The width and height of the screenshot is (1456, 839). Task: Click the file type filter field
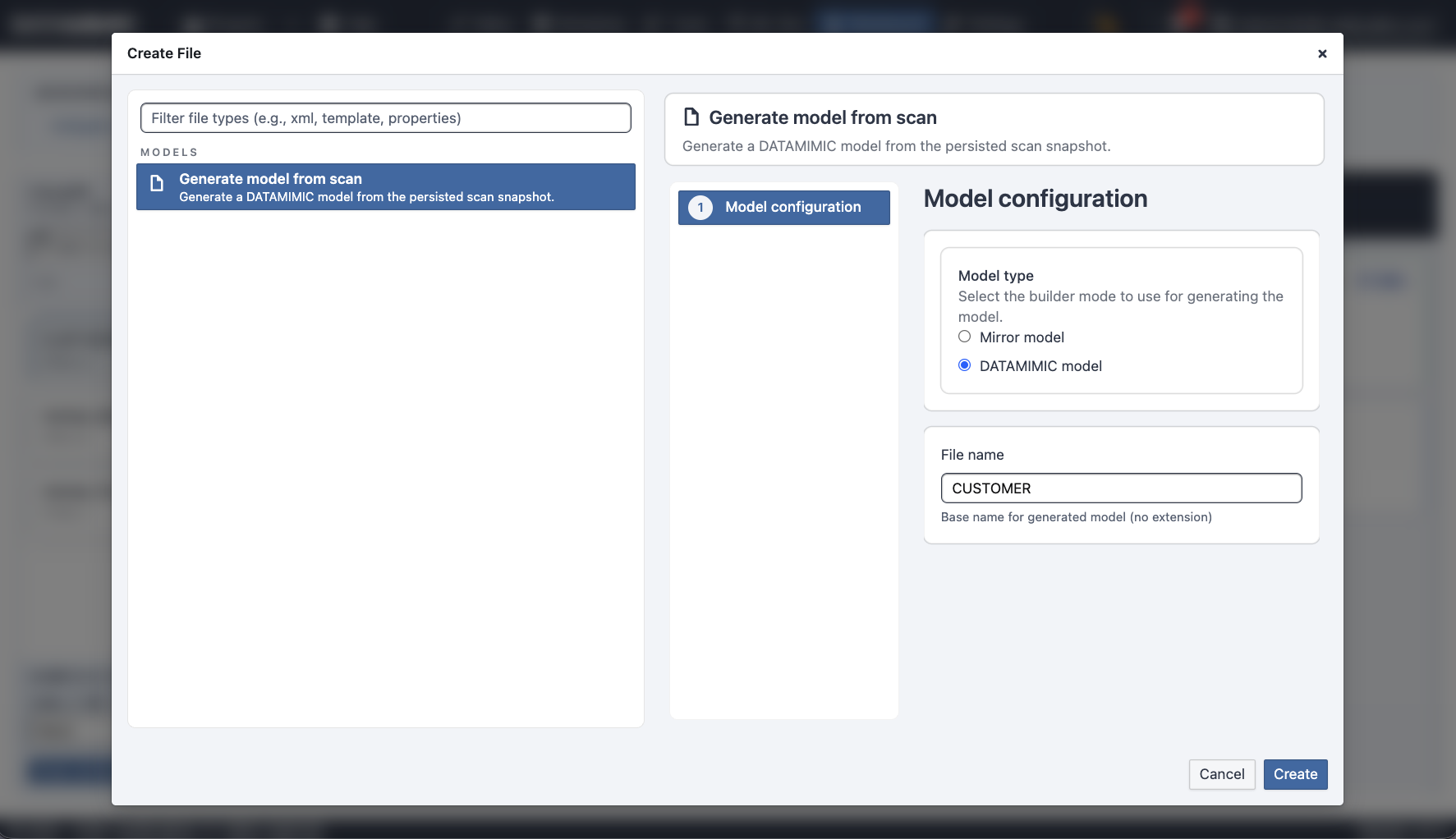(386, 118)
